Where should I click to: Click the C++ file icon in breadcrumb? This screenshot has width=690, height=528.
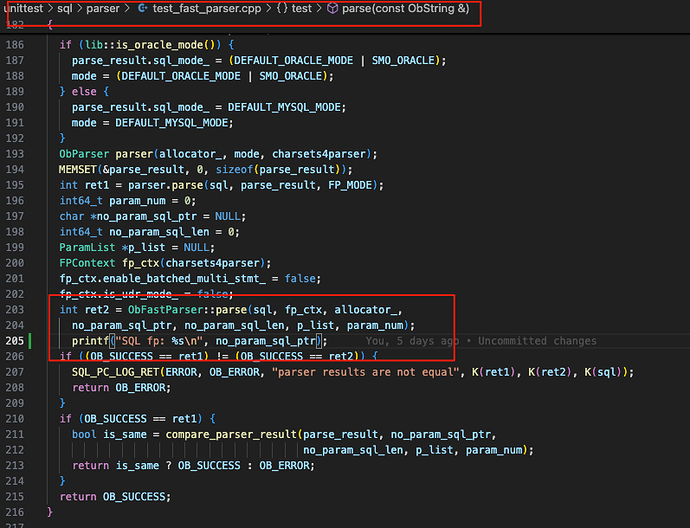click(142, 10)
